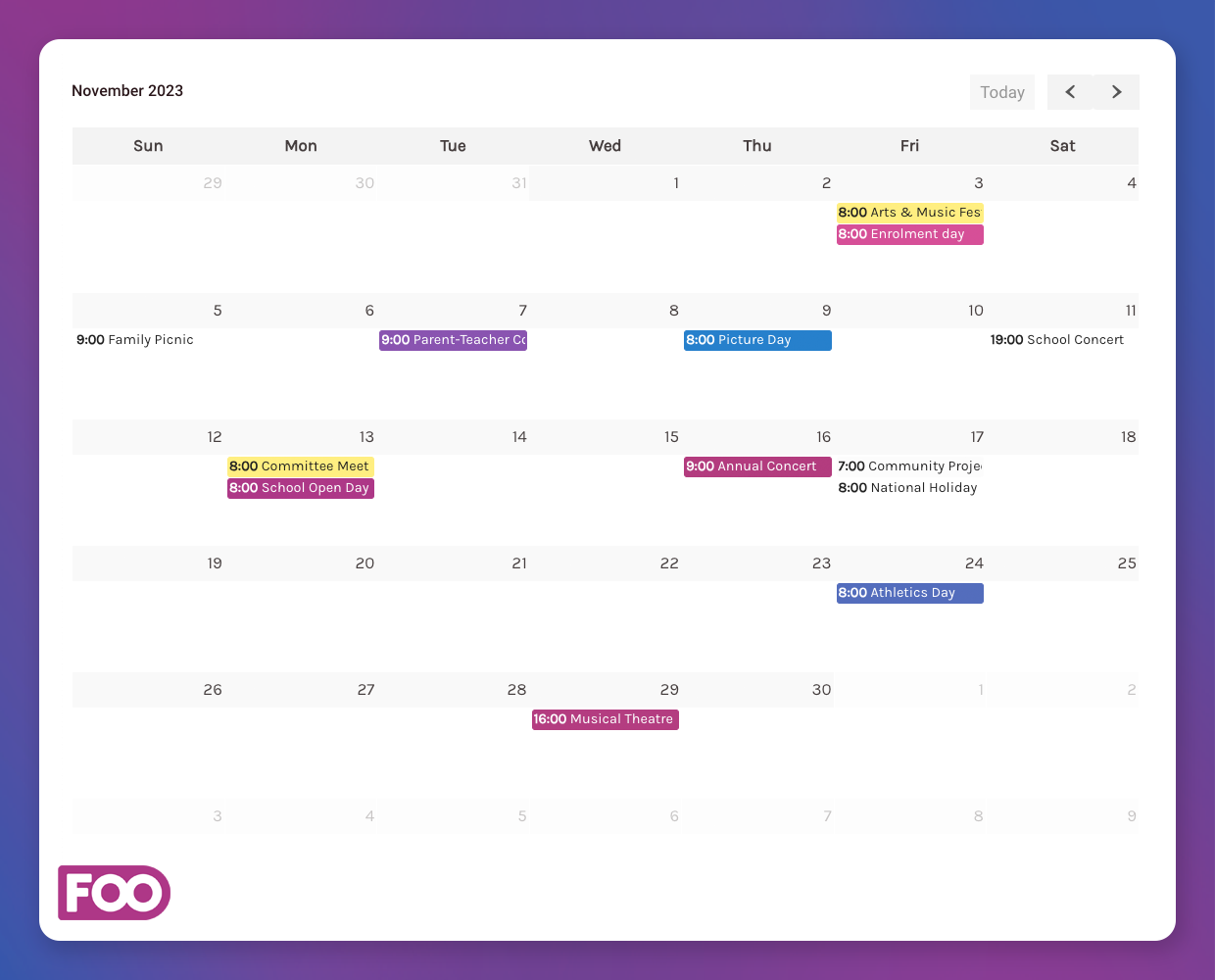Select October 30 greyed date
This screenshot has width=1215, height=980.
pos(364,183)
